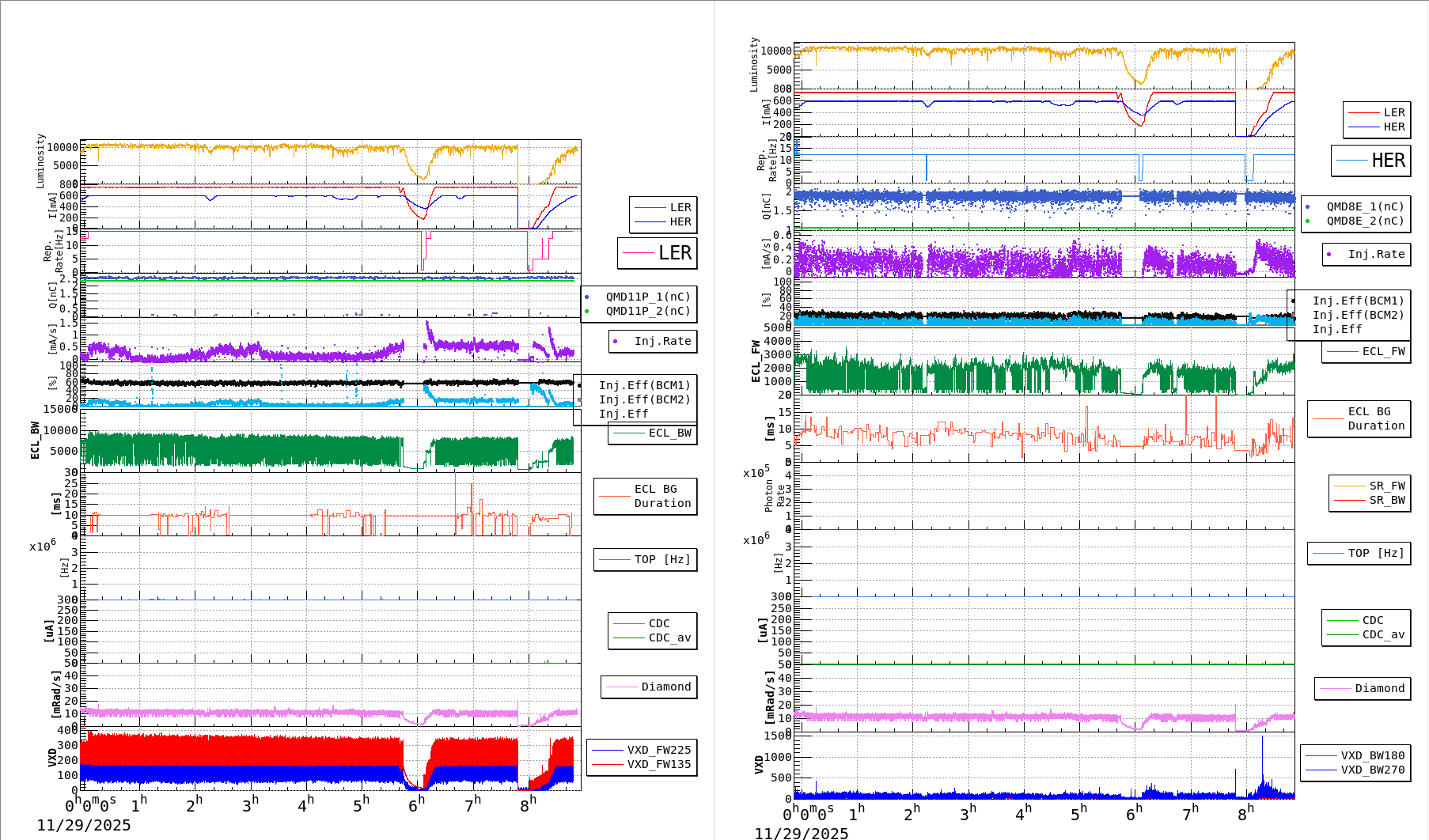Screen dimensions: 1429x840
Task: Select the large LER label box
Action: (x=658, y=253)
